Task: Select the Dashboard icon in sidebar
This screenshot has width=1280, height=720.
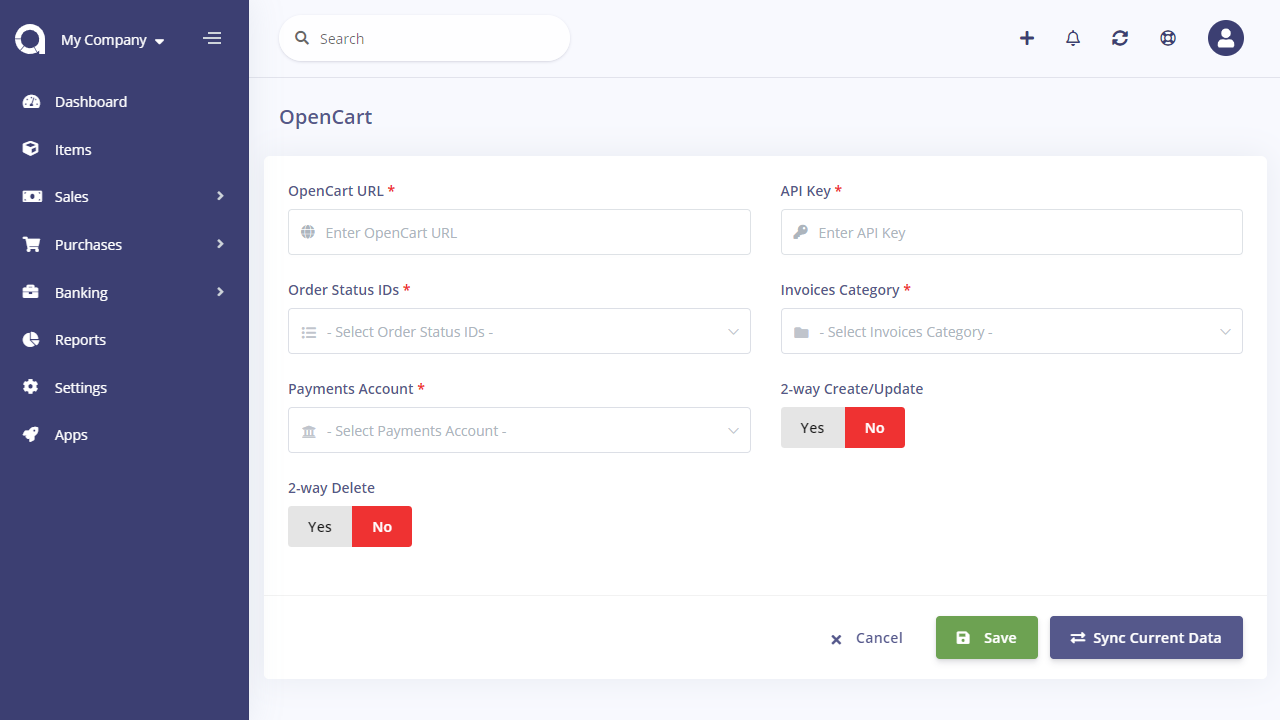Action: (31, 101)
